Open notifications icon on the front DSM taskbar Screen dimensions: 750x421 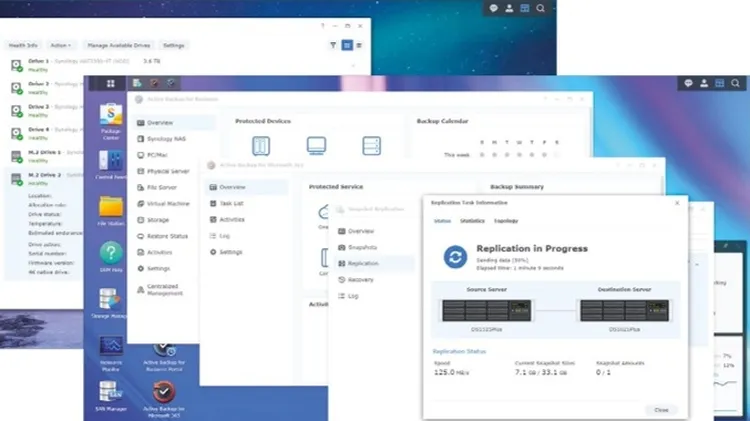(688, 83)
